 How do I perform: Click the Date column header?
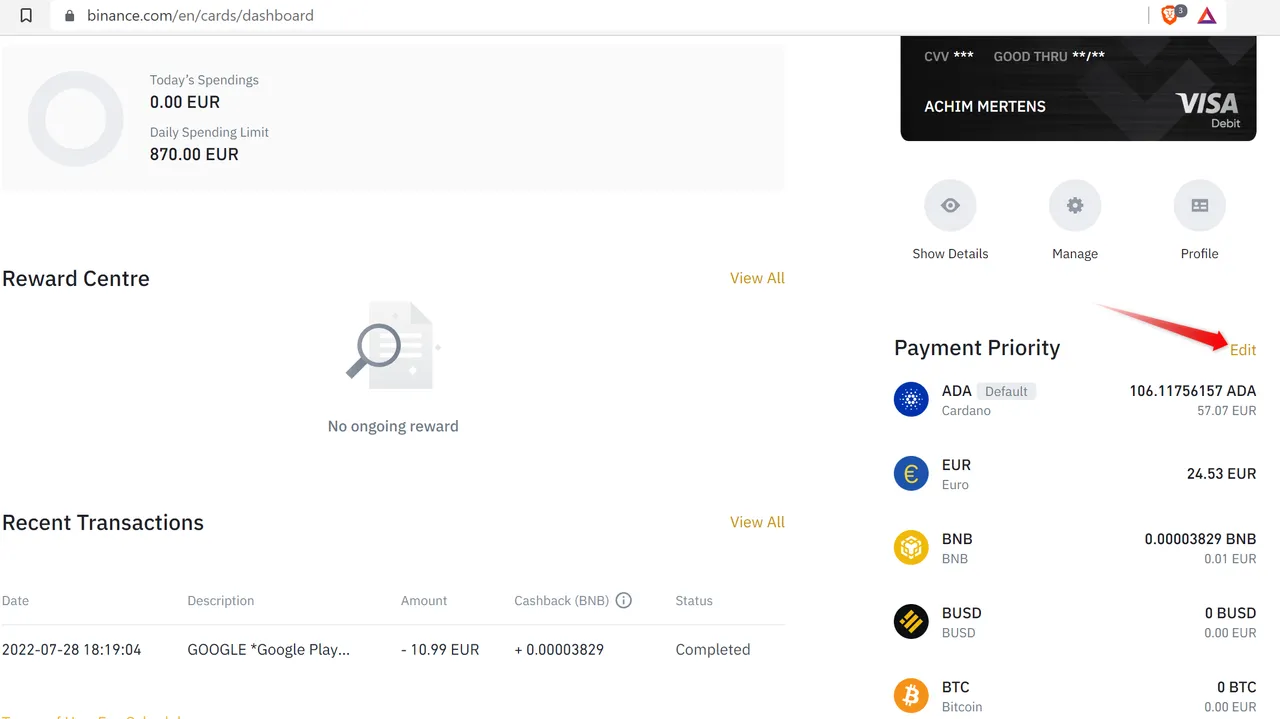(16, 601)
